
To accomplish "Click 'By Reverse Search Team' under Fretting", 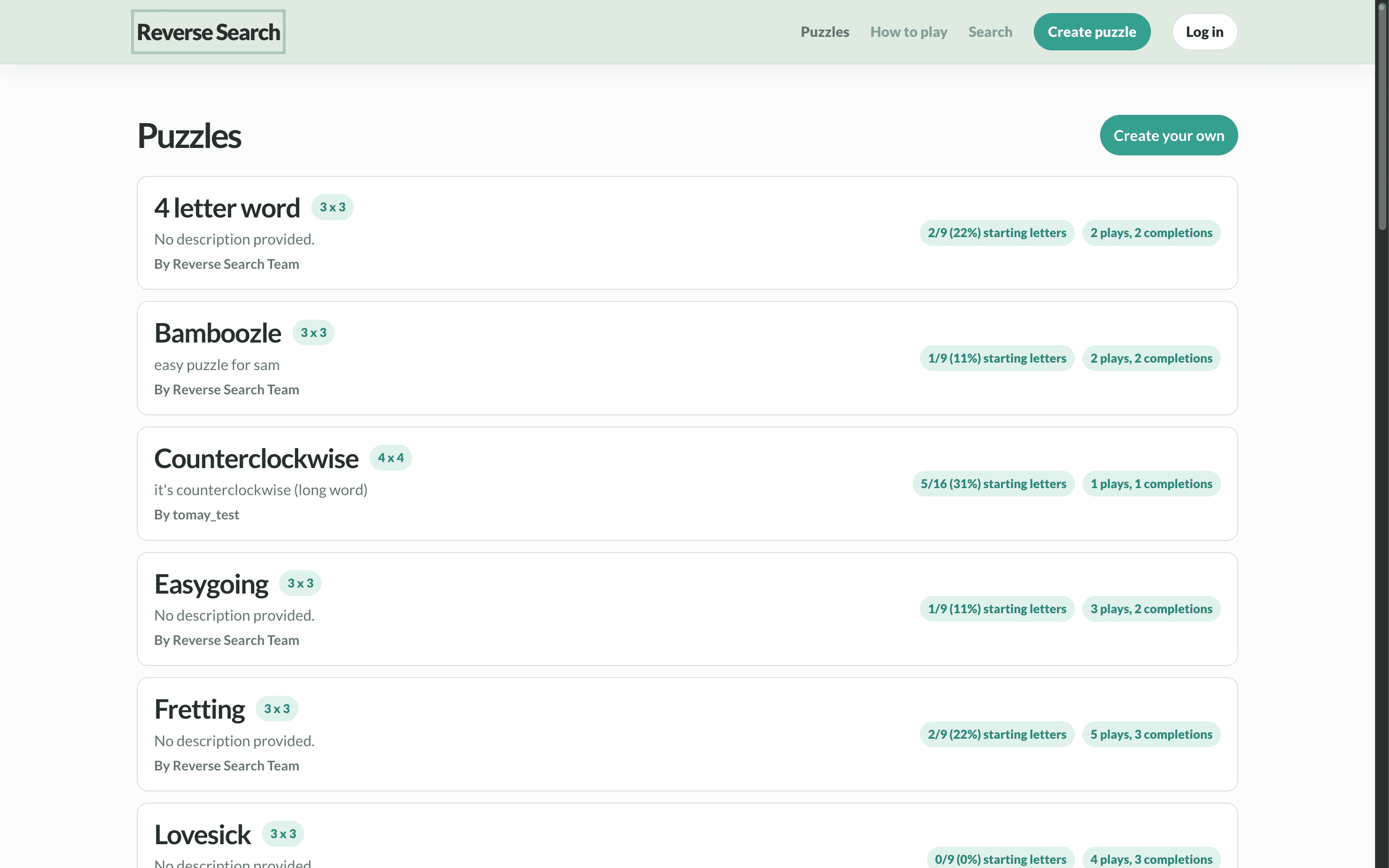I will pos(227,766).
